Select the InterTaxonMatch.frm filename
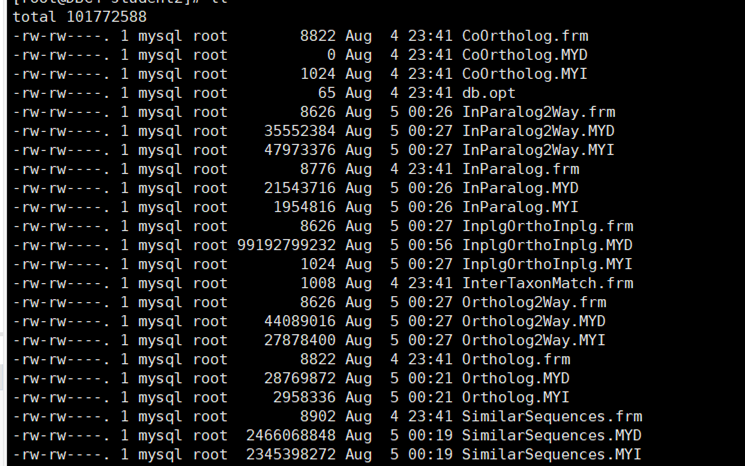This screenshot has width=745, height=466. click(547, 283)
